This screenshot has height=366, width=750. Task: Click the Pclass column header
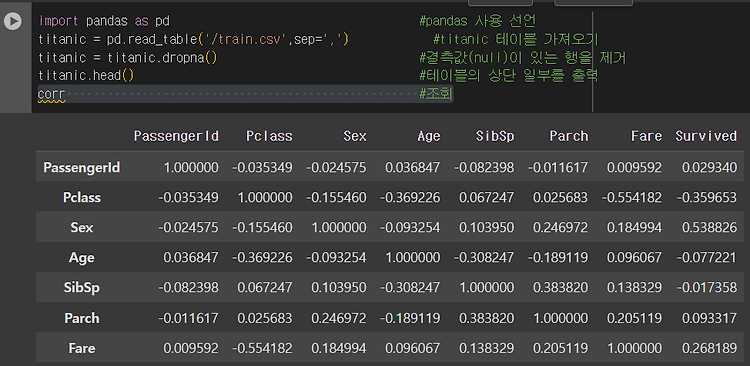click(269, 136)
